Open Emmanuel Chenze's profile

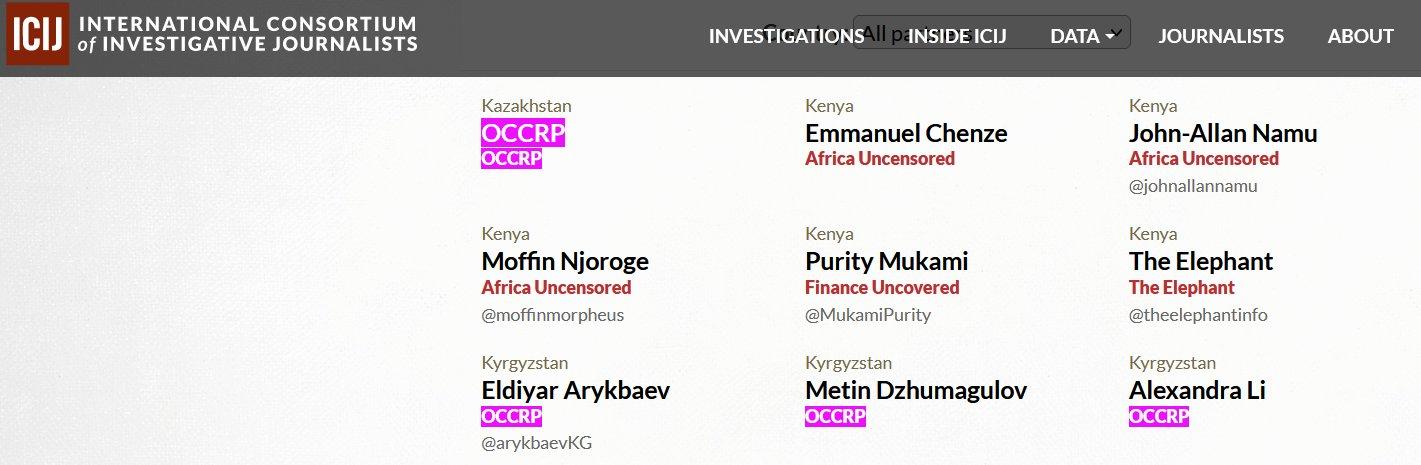pyautogui.click(x=906, y=133)
